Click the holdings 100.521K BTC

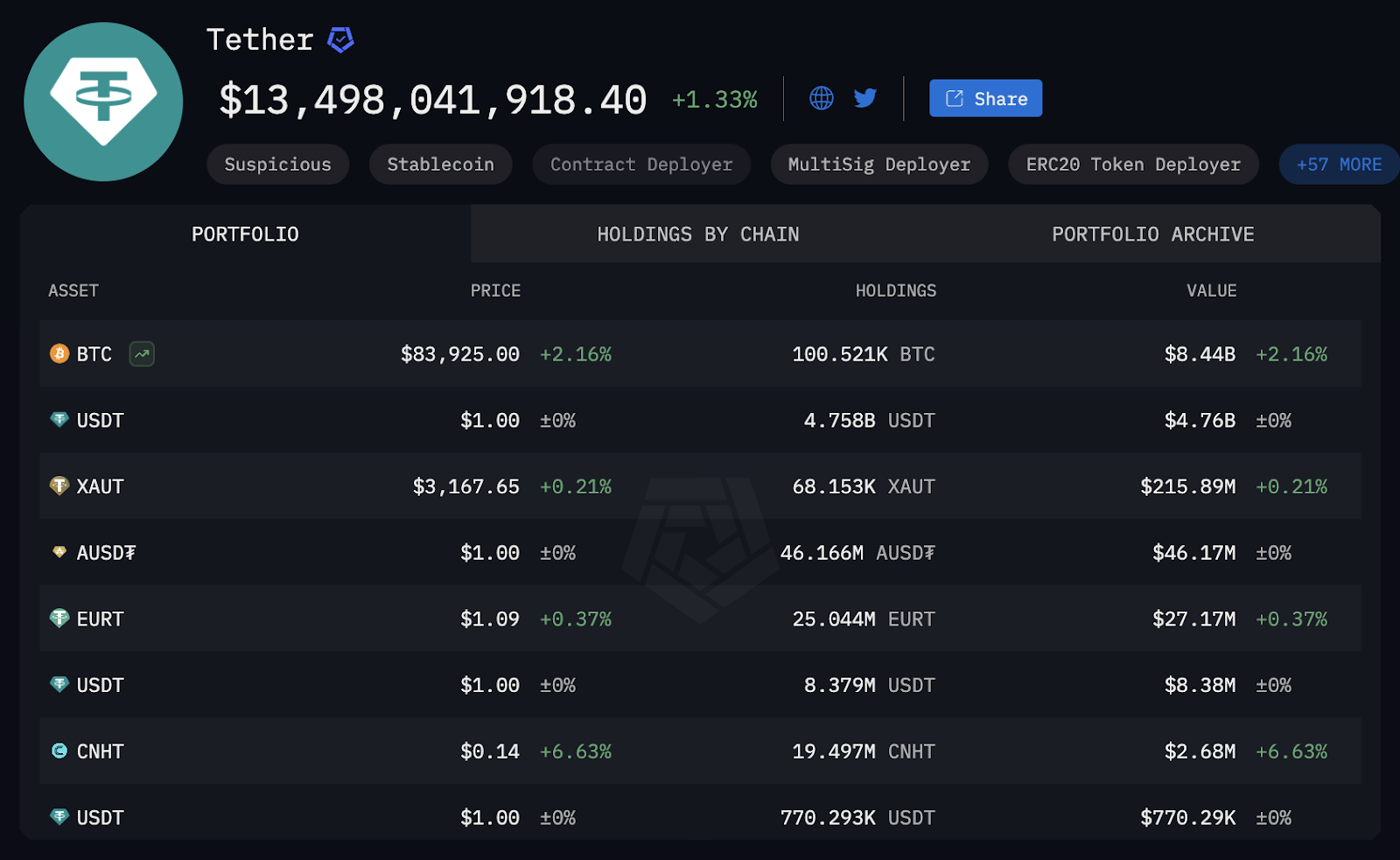tap(864, 354)
